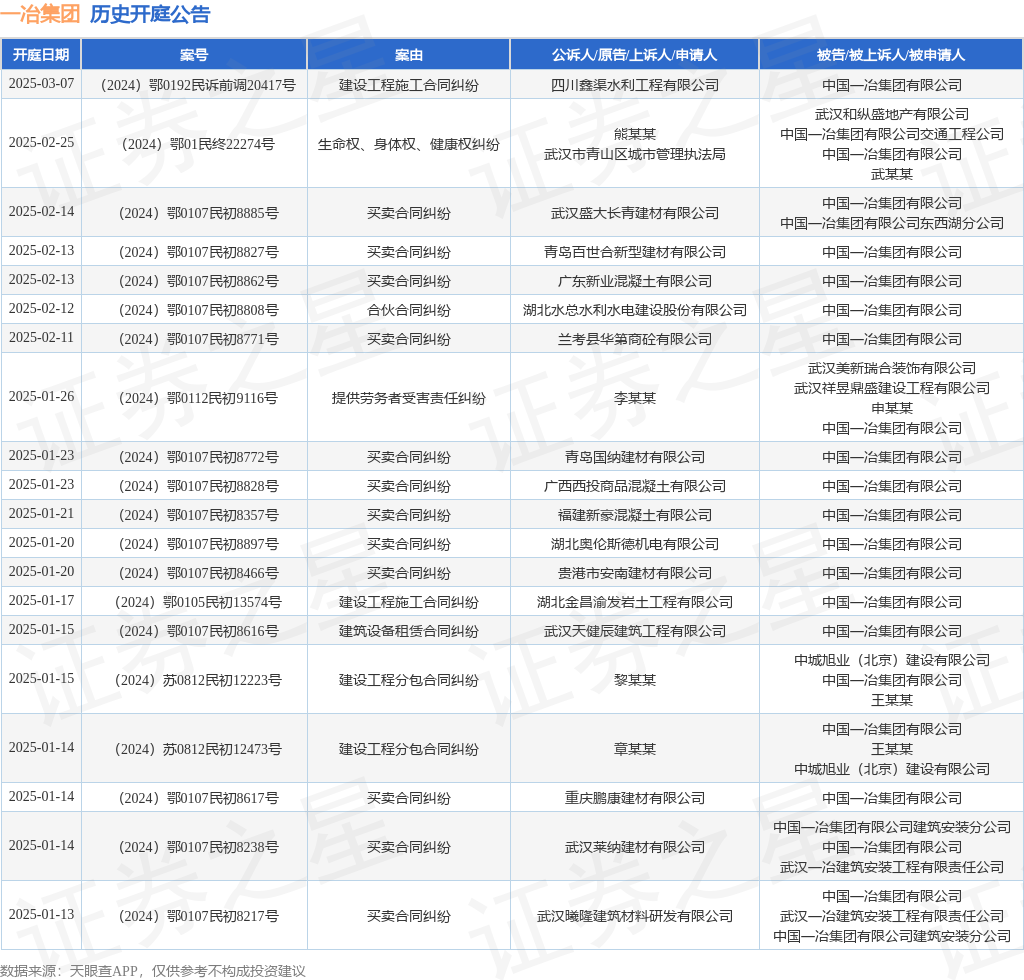
Task: Click 湖北金昌渝发岩土工程有限公司 cell
Action: click(x=634, y=602)
